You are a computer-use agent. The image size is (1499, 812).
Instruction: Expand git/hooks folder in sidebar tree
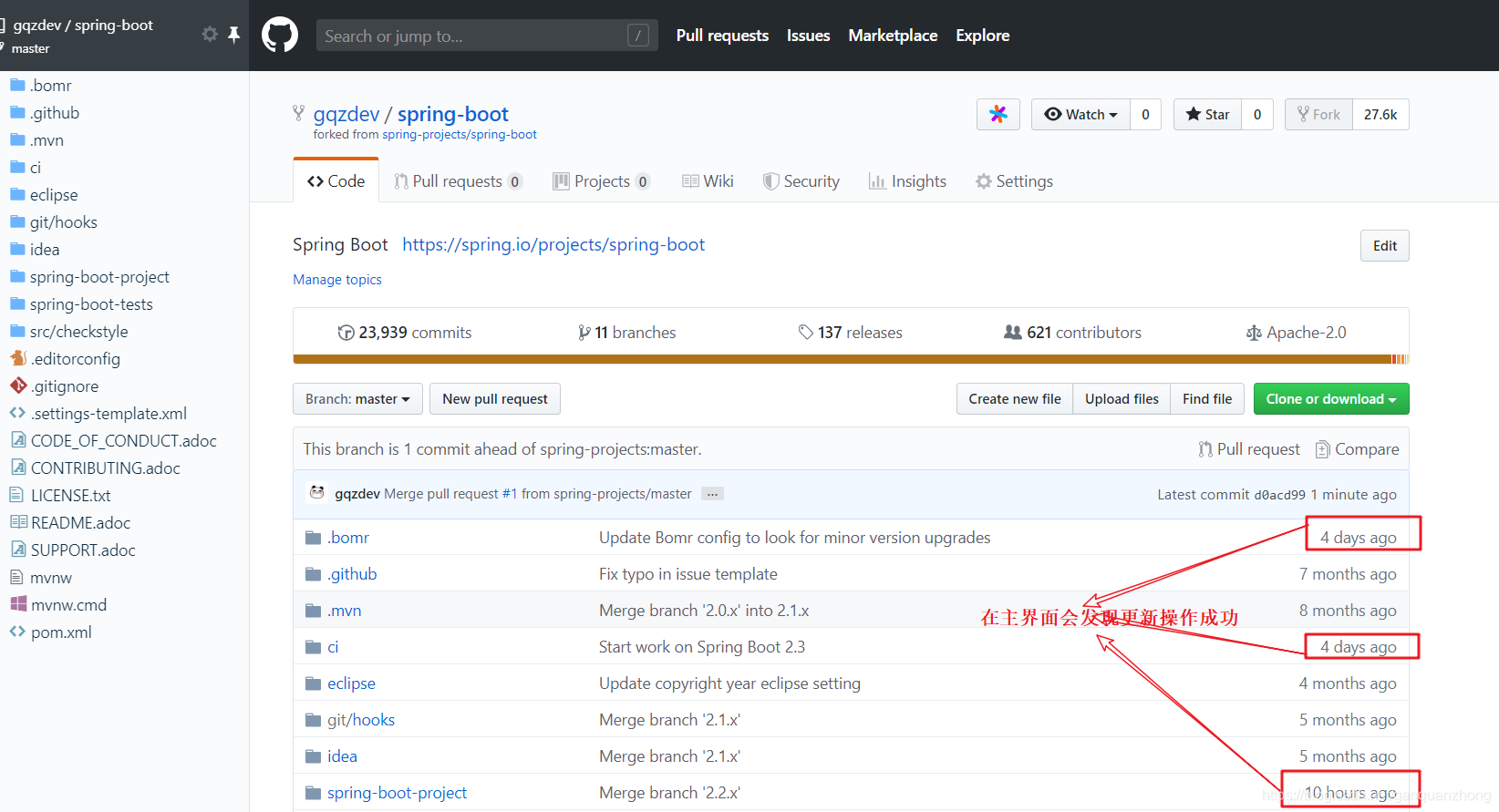point(63,222)
